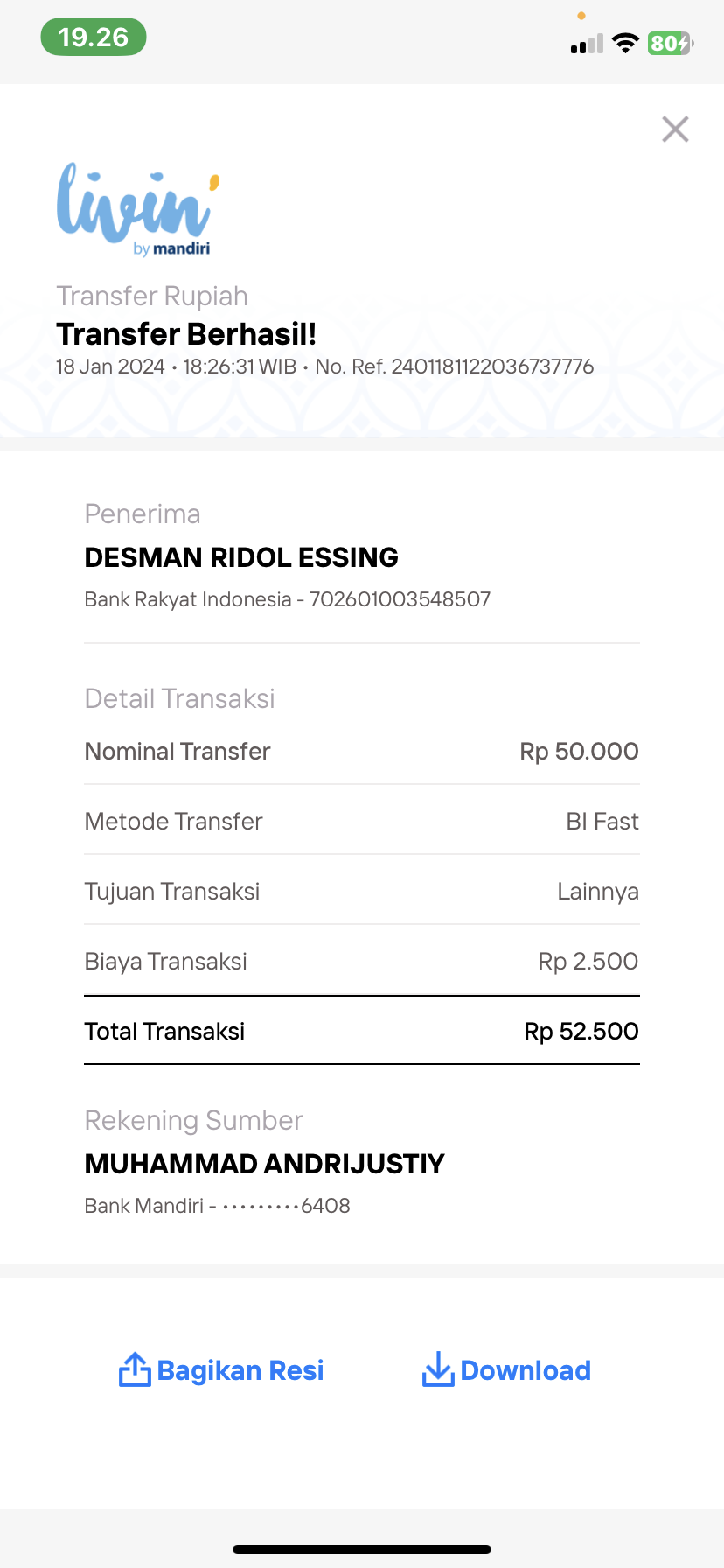Tap the Biaya Transaksi Rp 2.500 value
The image size is (724, 1568).
coord(588,962)
